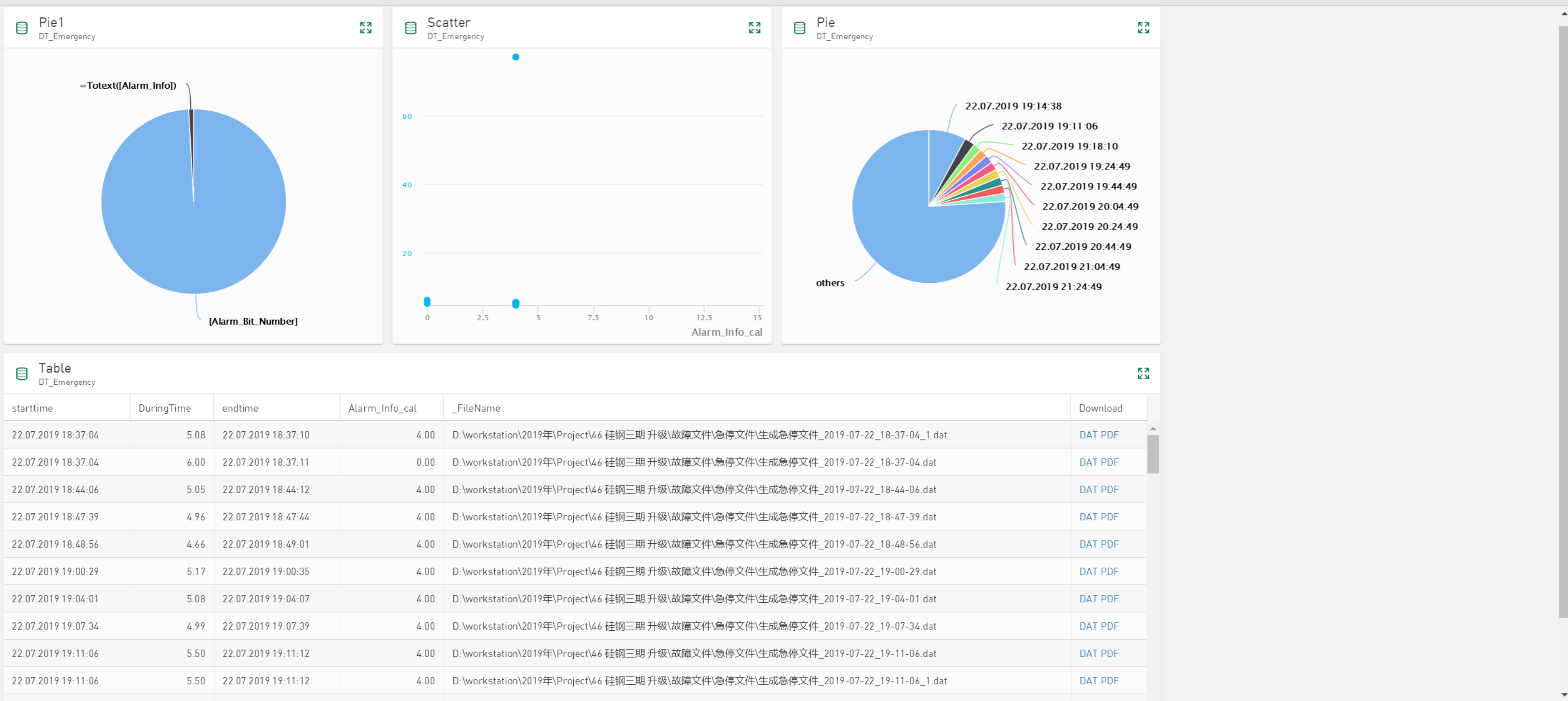
Task: Click the Alarm_Info_cal scatter axis title
Action: tap(726, 332)
